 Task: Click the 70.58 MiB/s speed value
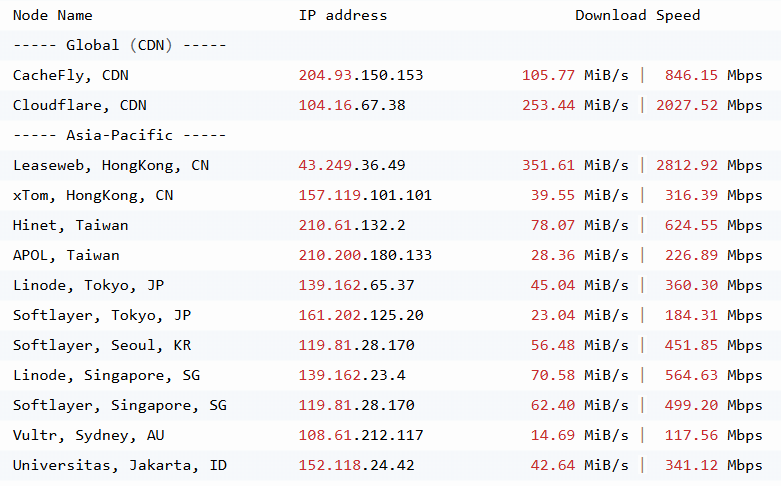580,375
